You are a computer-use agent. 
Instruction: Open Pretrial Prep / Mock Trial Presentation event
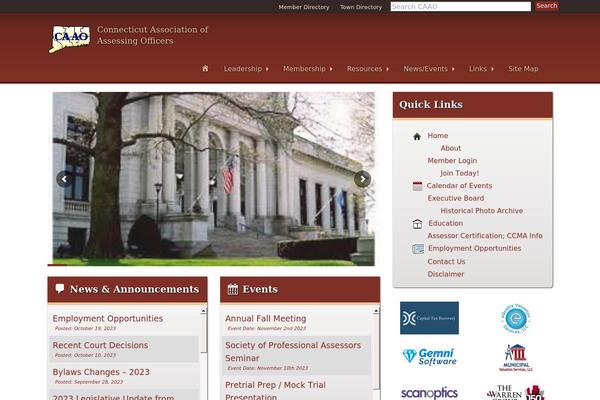tap(275, 391)
